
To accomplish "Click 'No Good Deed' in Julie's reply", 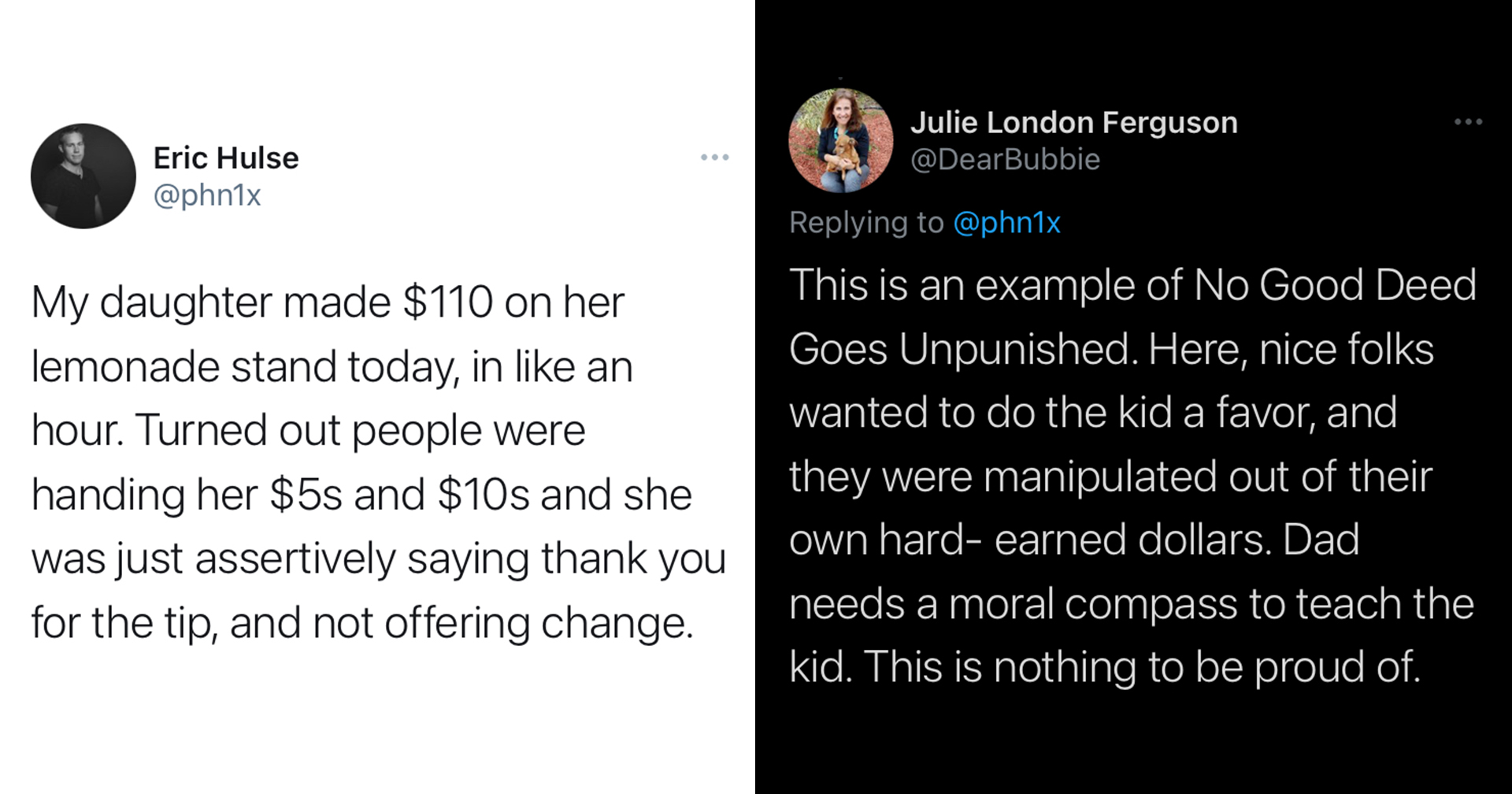I will [1335, 285].
